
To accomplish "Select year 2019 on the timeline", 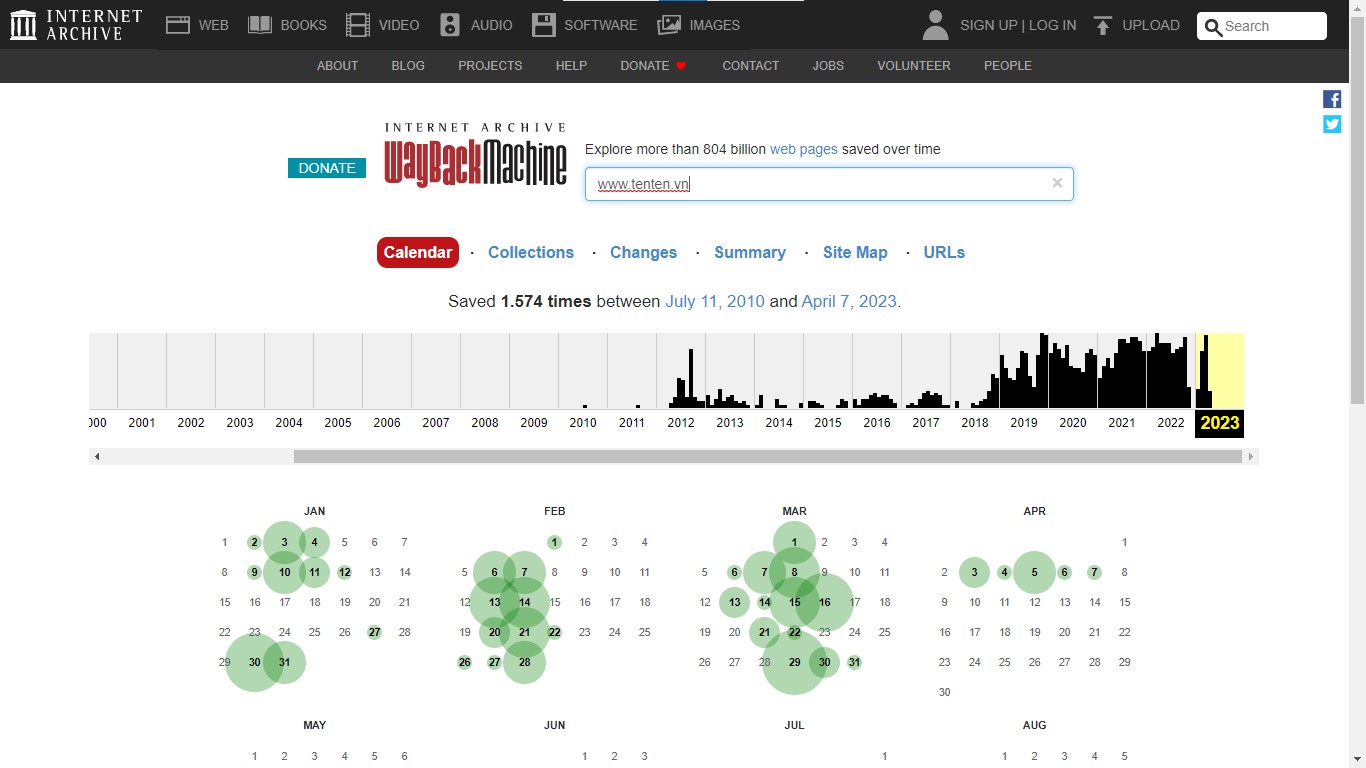I will click(1024, 423).
